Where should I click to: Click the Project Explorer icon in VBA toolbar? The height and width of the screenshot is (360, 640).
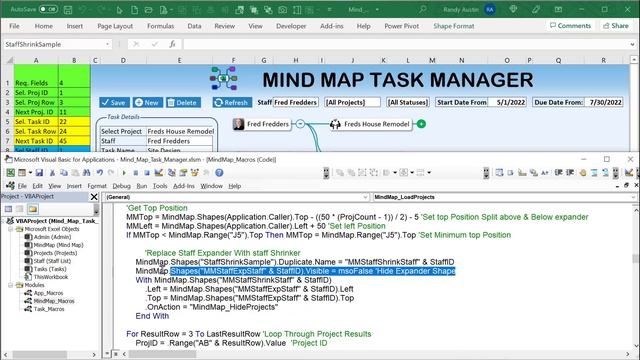pos(171,173)
